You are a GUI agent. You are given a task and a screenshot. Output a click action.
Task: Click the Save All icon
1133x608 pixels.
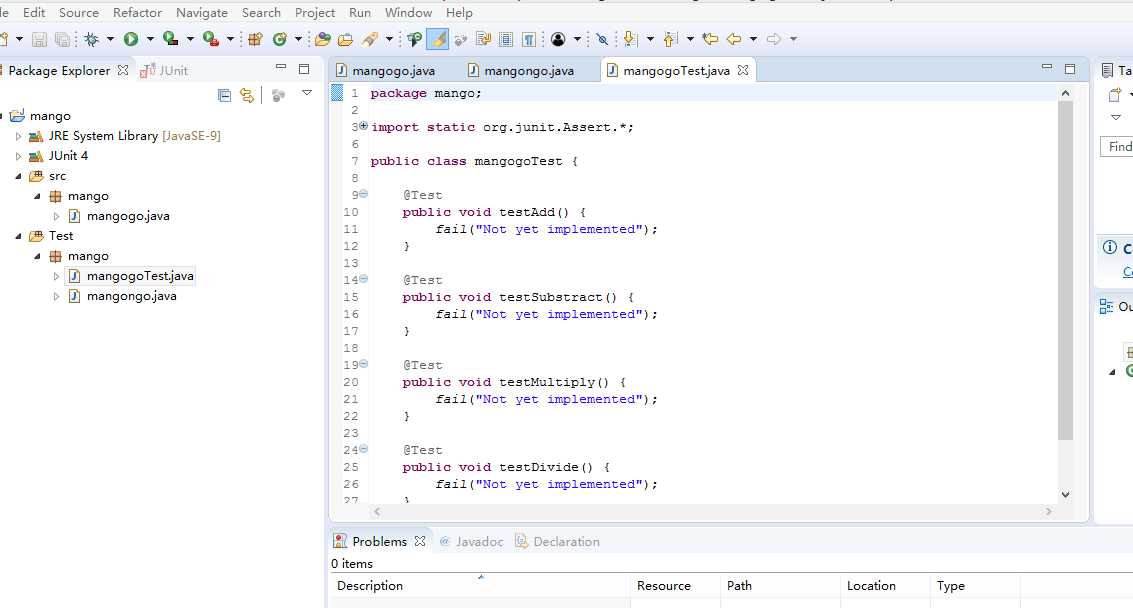coord(63,39)
